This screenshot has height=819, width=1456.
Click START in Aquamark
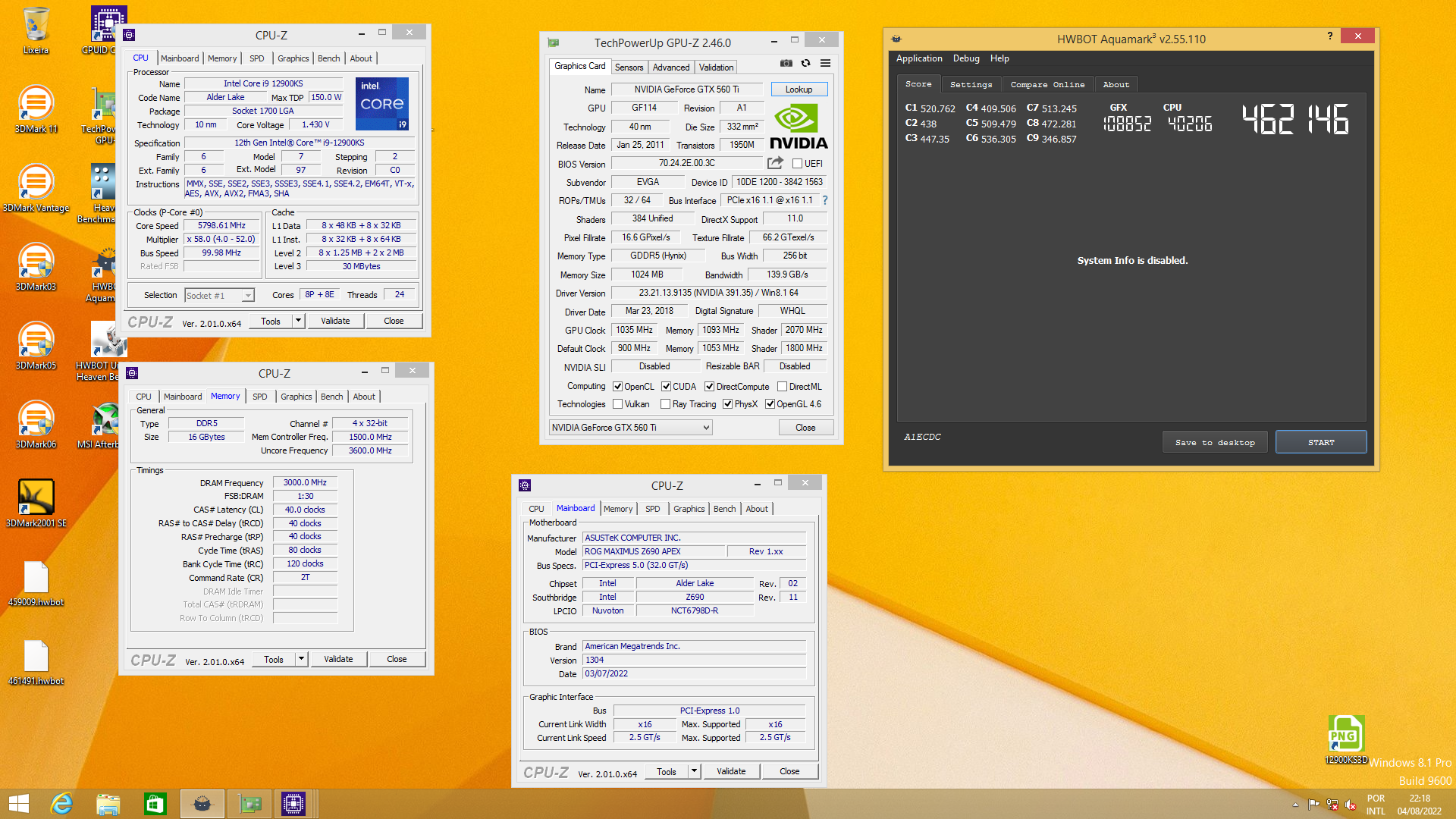coord(1321,442)
